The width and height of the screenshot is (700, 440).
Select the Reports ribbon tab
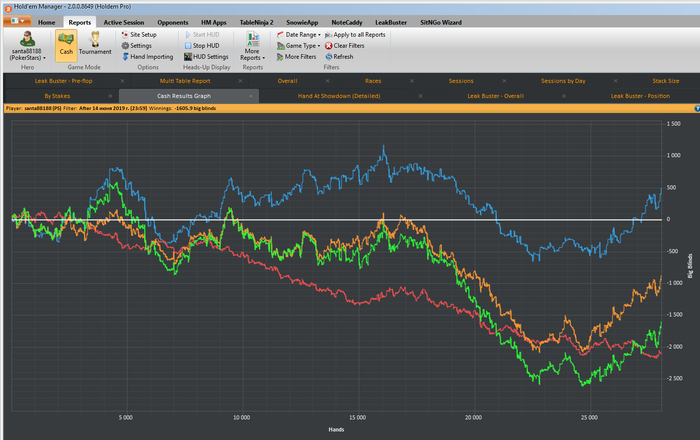[x=80, y=22]
